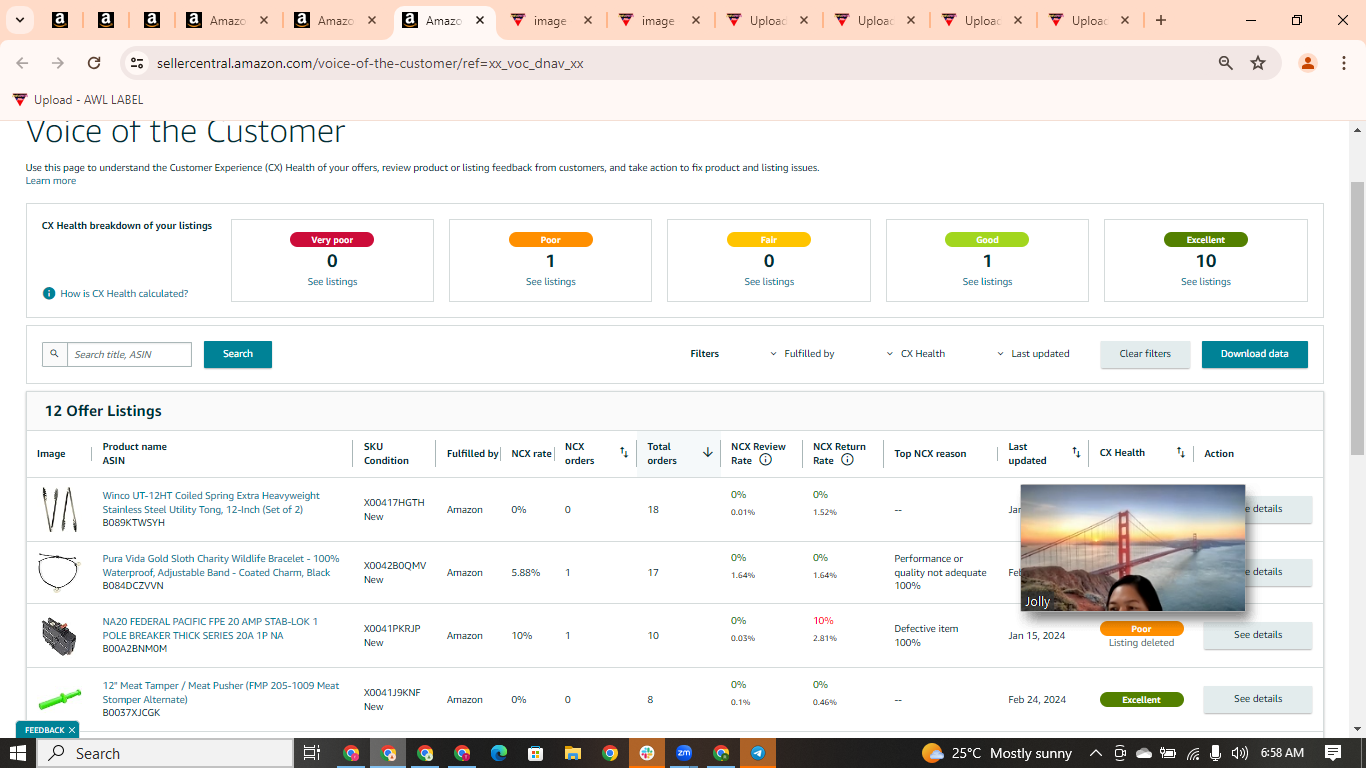This screenshot has width=1366, height=768.
Task: Open the Upload - AWL LABEL bookmark
Action: (78, 100)
